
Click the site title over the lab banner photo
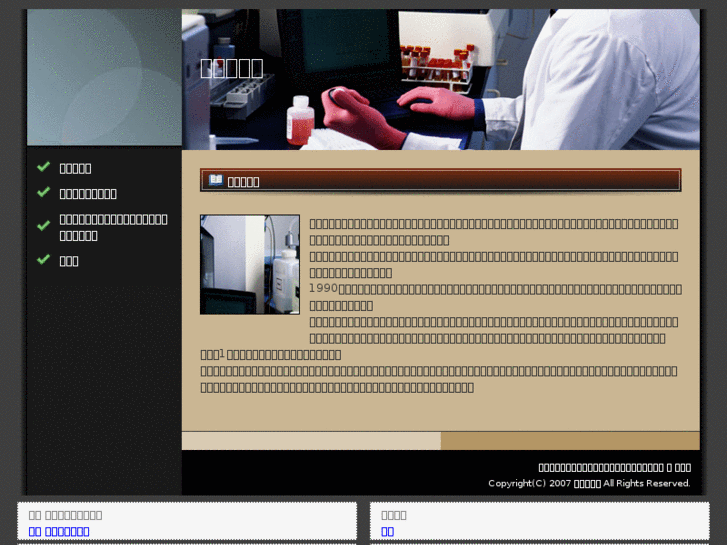click(232, 68)
